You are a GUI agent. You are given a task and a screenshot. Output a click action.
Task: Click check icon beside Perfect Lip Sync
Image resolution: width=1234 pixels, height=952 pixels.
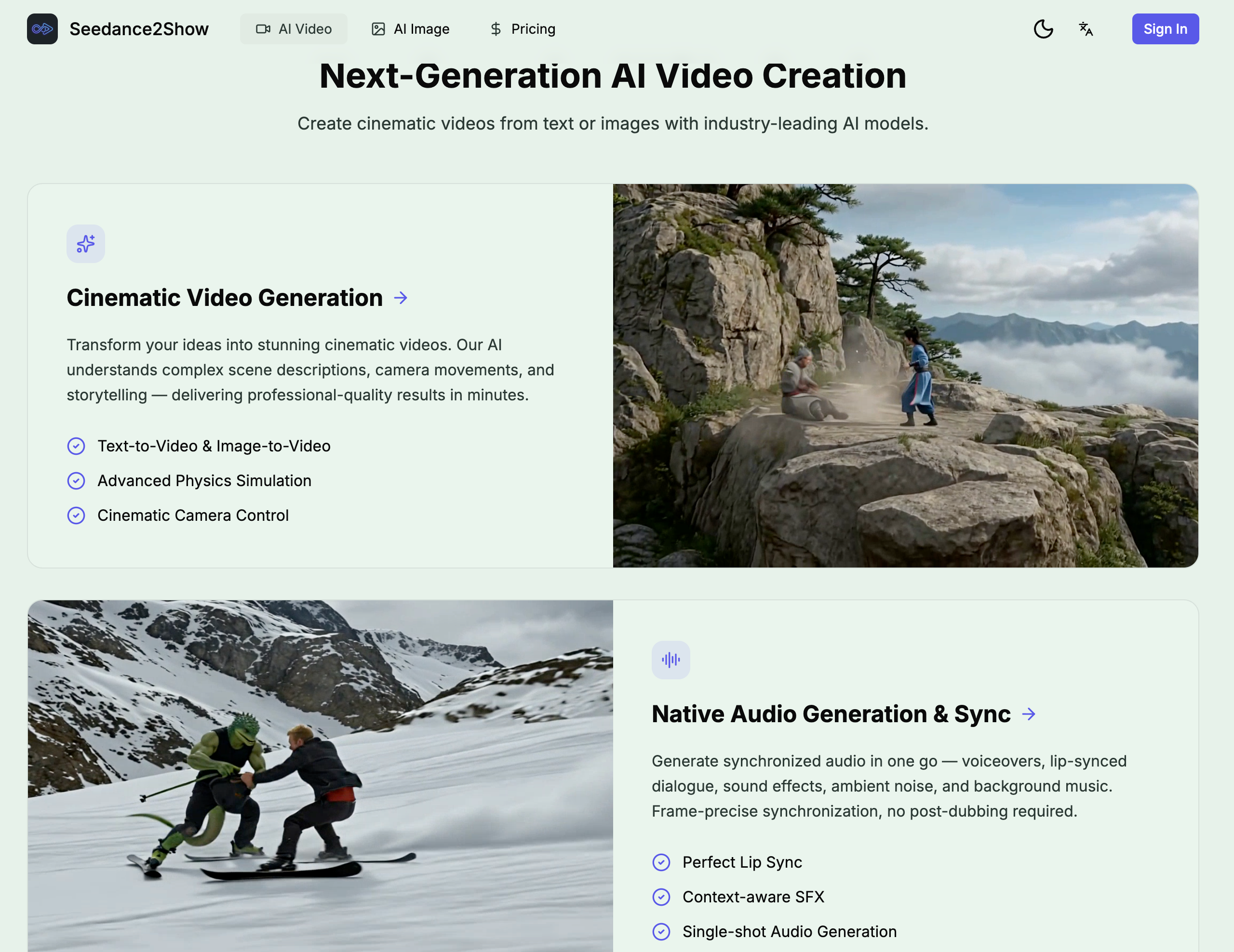[x=661, y=862]
